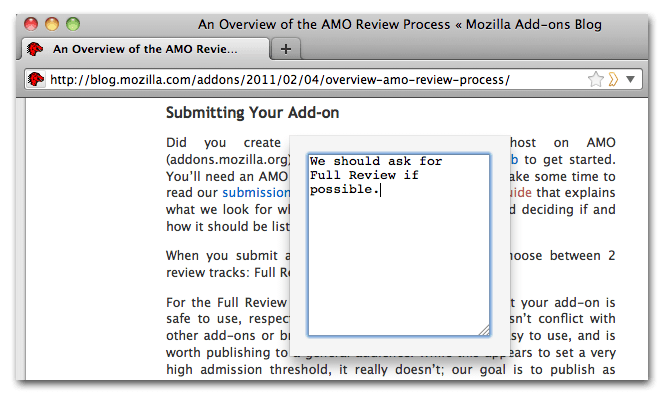Click the text '(addons.mozilla.org)' in the article
Image resolution: width=668 pixels, height=402 pixels.
[228, 160]
